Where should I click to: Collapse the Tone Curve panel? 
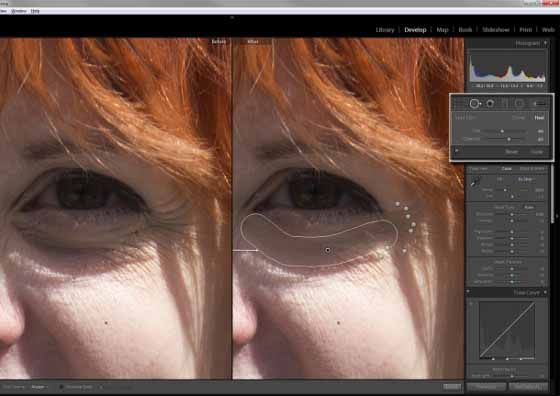[545, 292]
